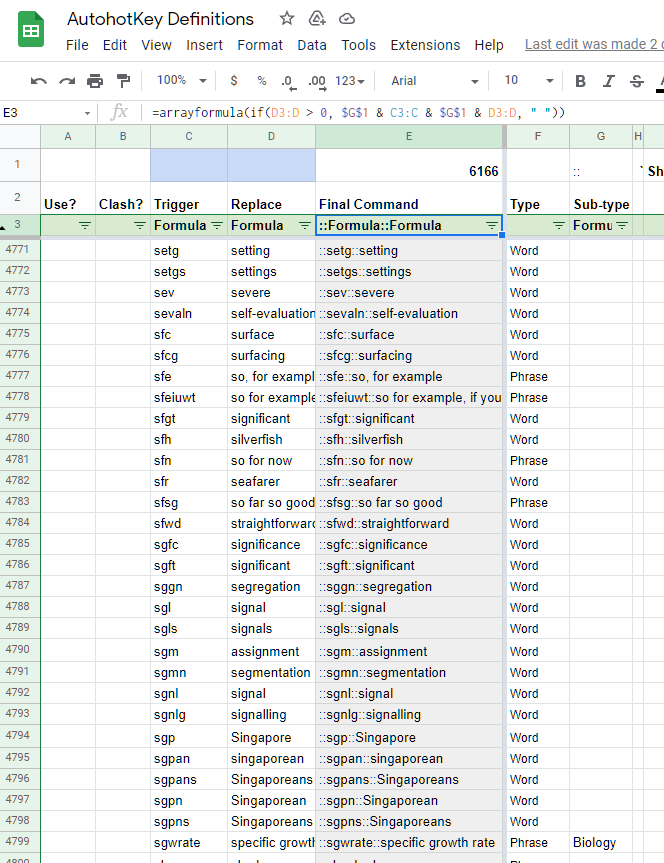Format as percent
This screenshot has height=863, width=664.
[x=262, y=81]
